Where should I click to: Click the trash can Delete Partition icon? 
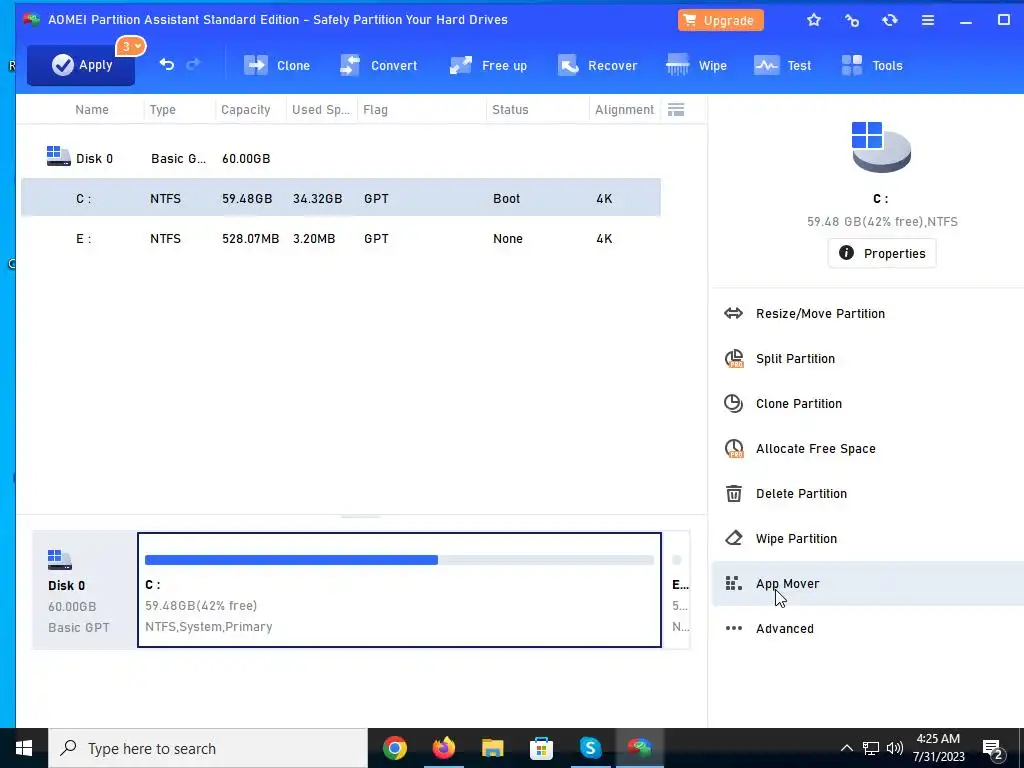[x=733, y=493]
